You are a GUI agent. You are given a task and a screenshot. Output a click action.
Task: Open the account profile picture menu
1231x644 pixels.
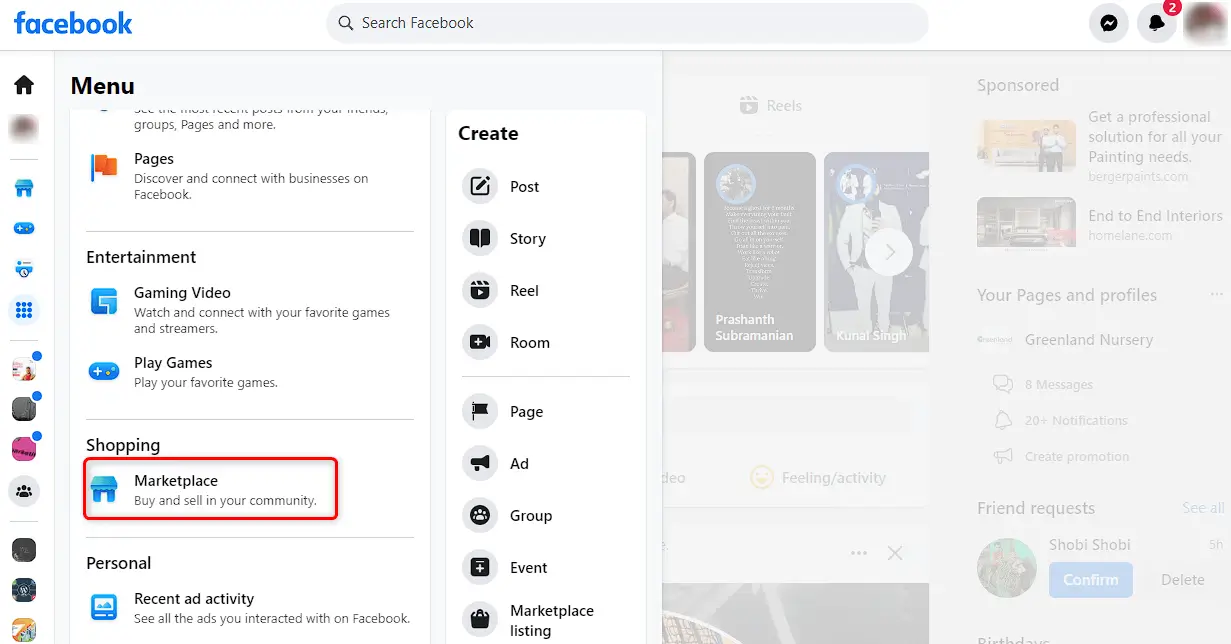tap(1205, 23)
